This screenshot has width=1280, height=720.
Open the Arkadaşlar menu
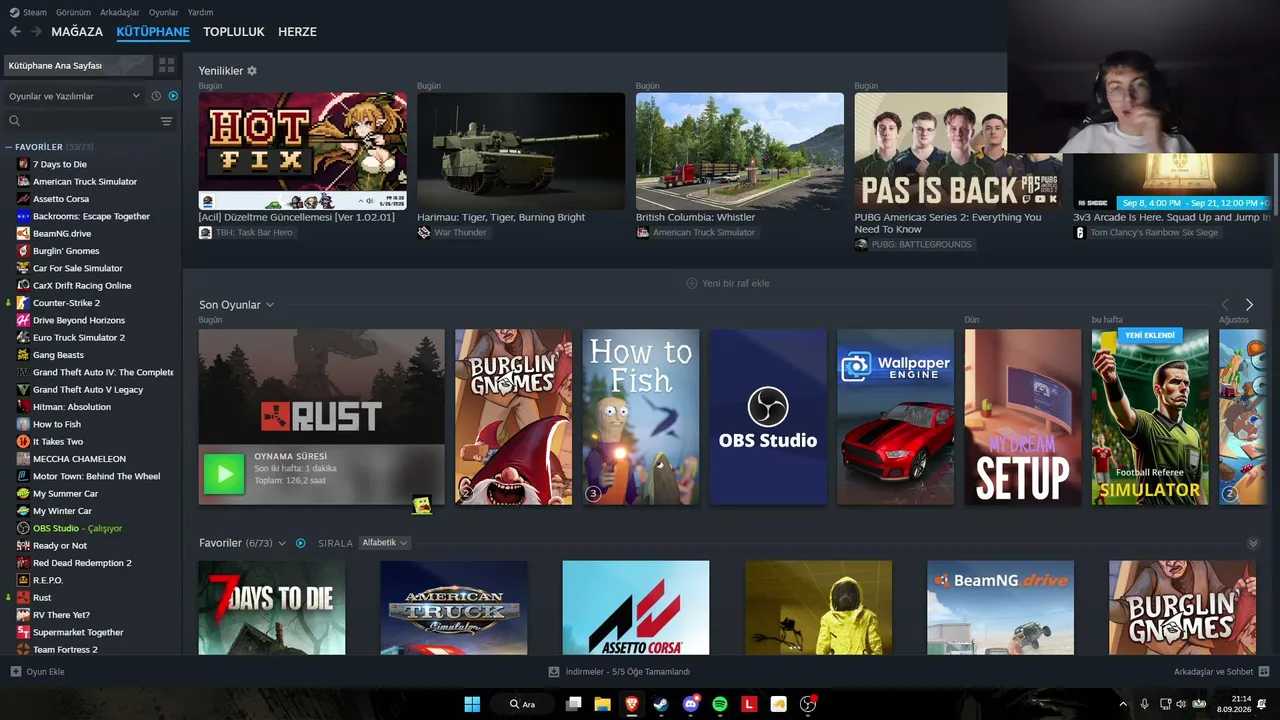[x=120, y=12]
